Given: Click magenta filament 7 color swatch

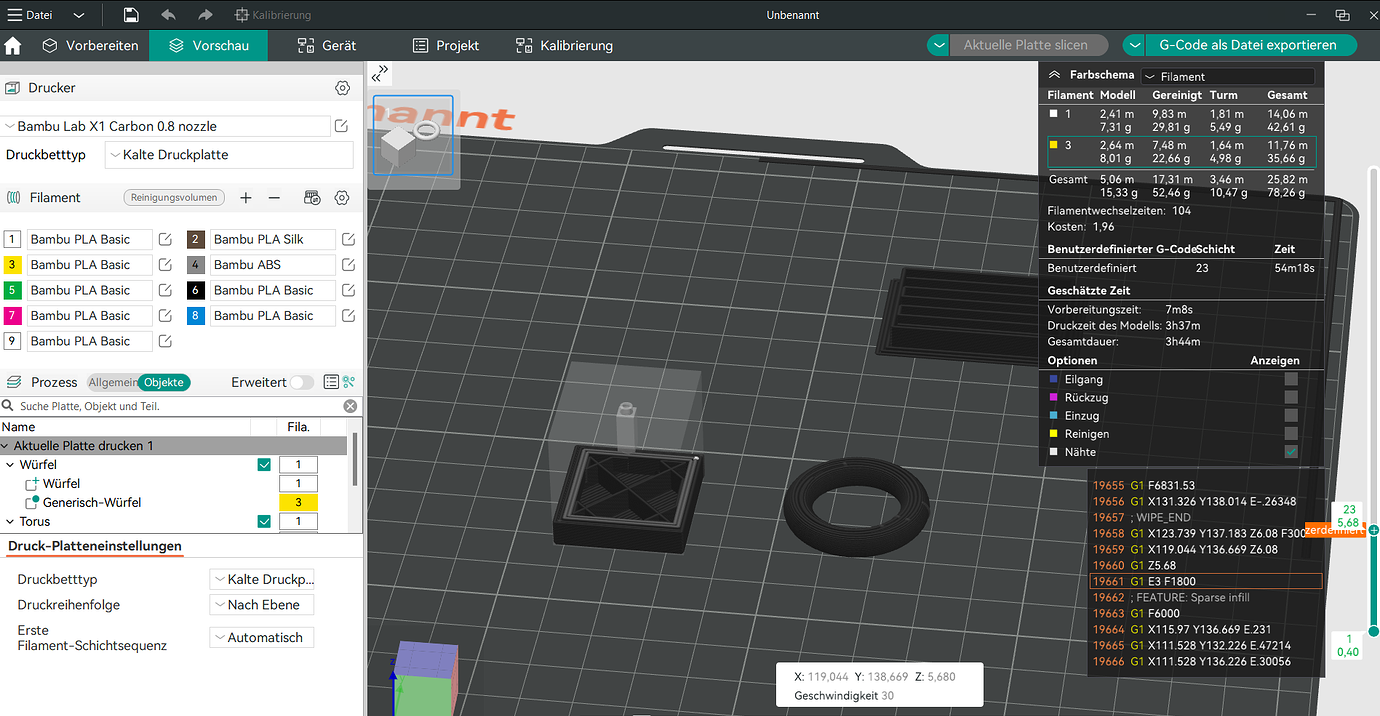Looking at the screenshot, I should click(12, 315).
